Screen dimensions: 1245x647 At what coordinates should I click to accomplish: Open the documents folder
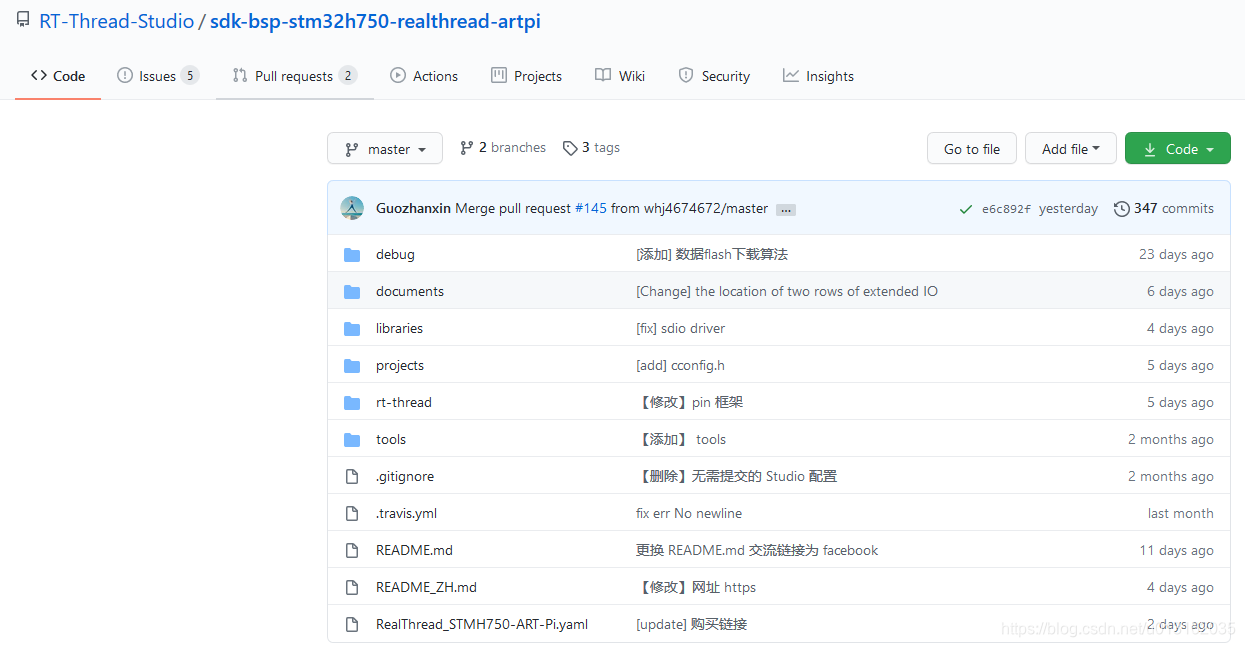[410, 292]
